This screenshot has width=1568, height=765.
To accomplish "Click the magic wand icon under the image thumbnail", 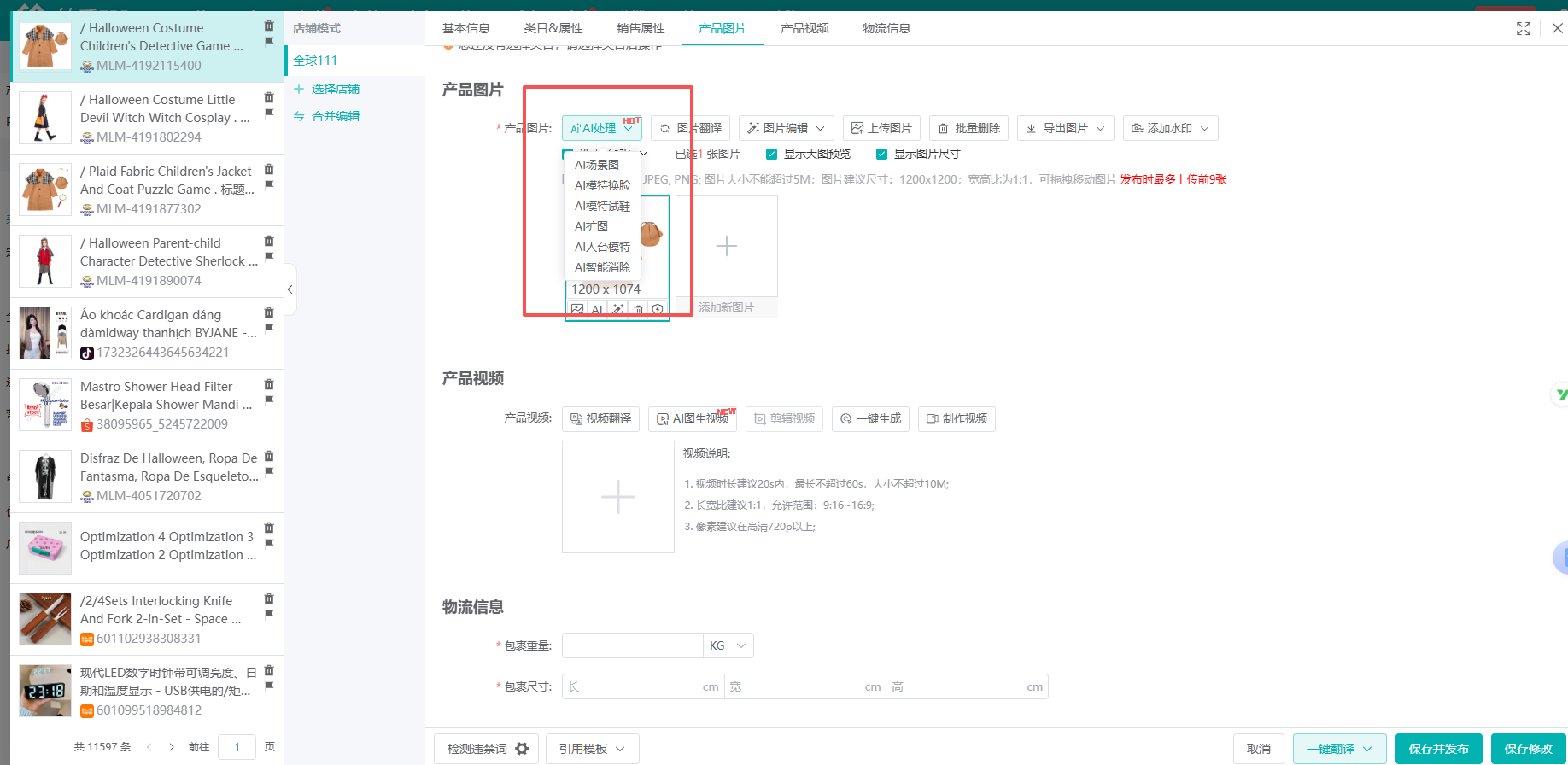I will [617, 310].
